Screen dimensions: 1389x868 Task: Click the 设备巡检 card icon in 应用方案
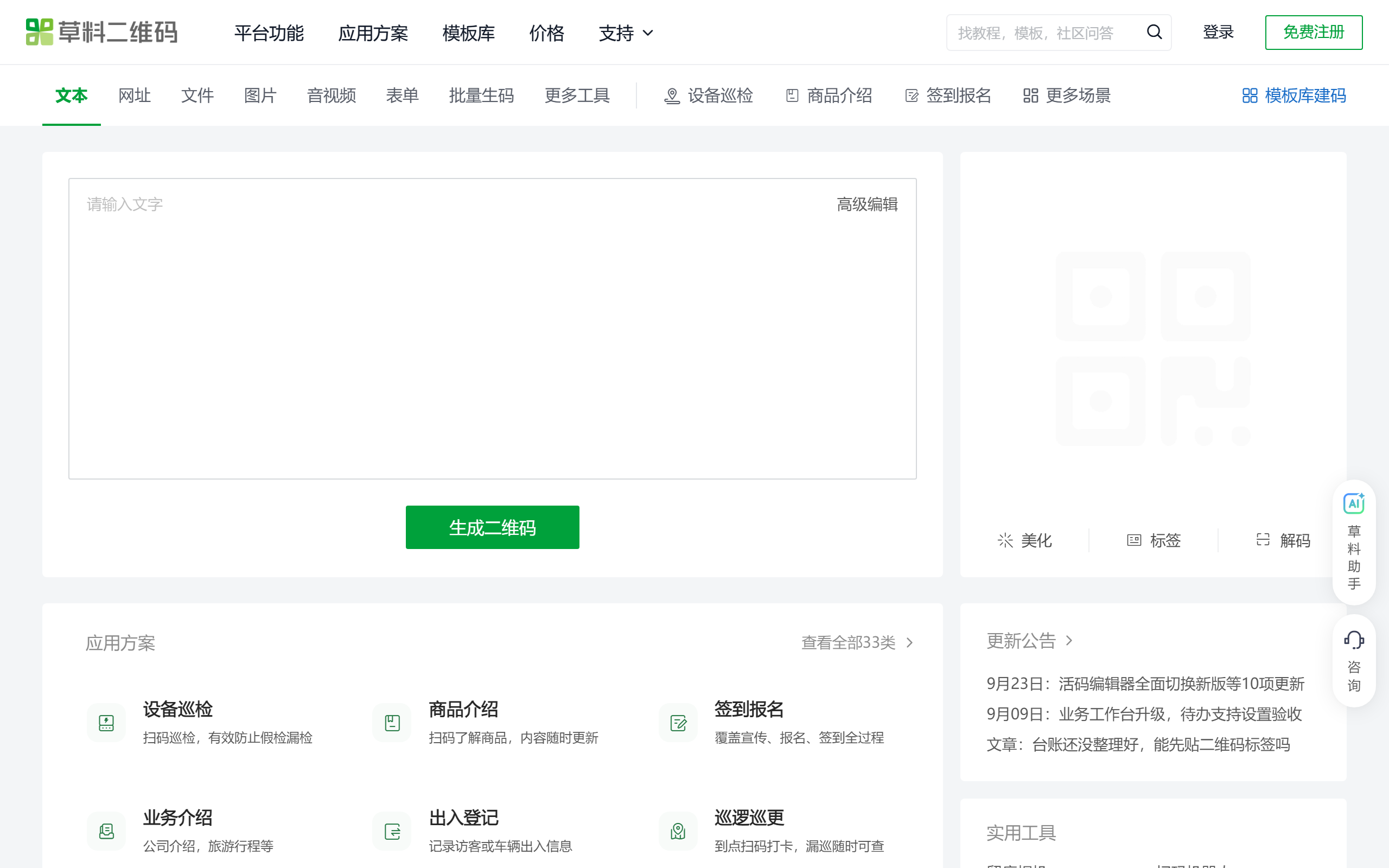click(106, 723)
